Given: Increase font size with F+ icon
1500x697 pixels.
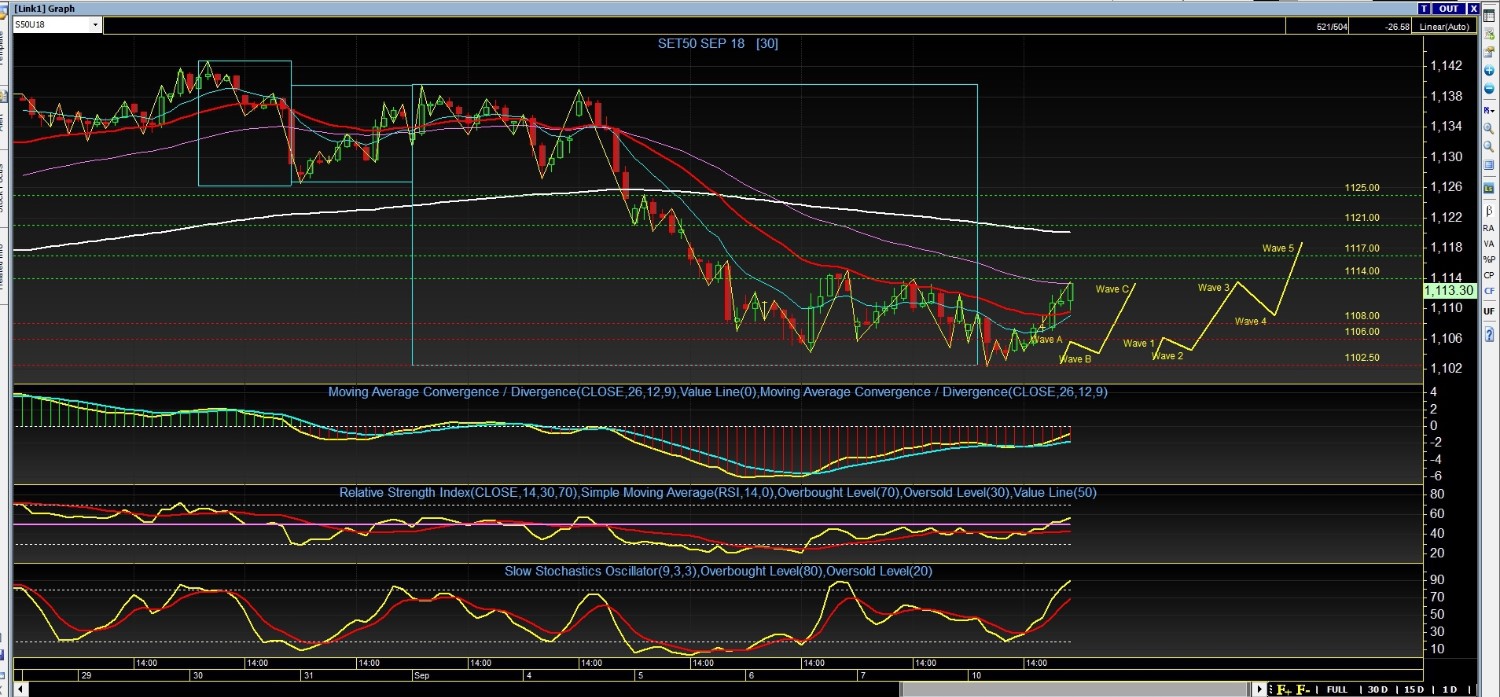Looking at the screenshot, I should point(1283,690).
